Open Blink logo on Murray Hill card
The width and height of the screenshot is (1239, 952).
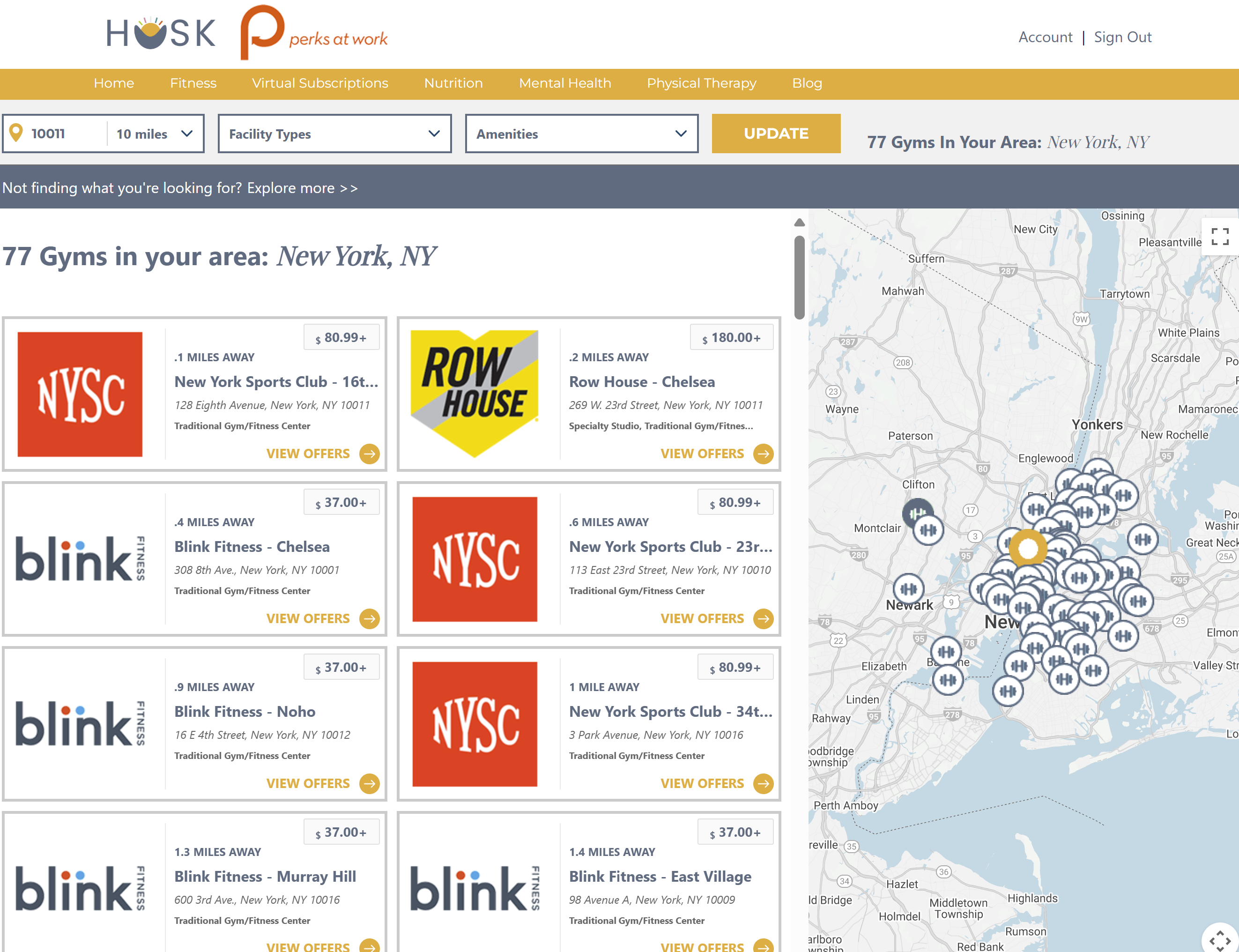(x=80, y=889)
